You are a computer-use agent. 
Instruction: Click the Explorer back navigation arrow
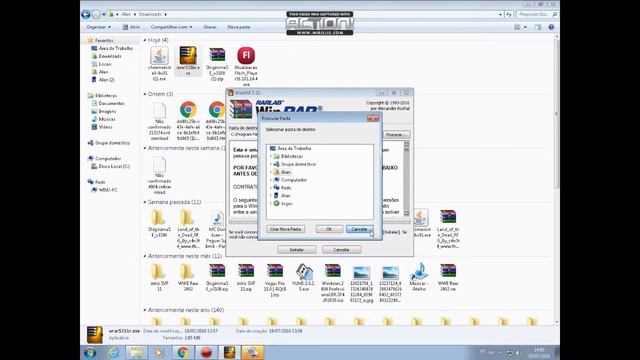coord(86,15)
